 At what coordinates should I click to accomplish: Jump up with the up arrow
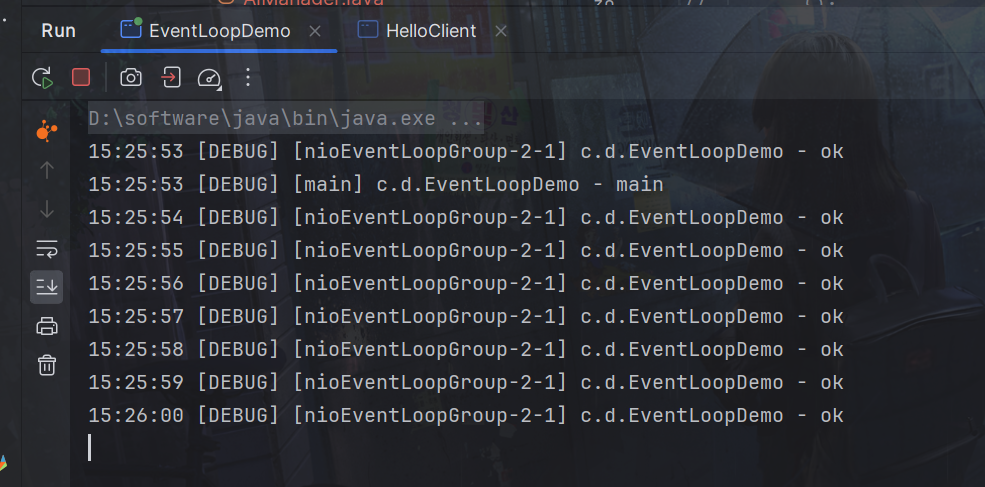pyautogui.click(x=46, y=169)
